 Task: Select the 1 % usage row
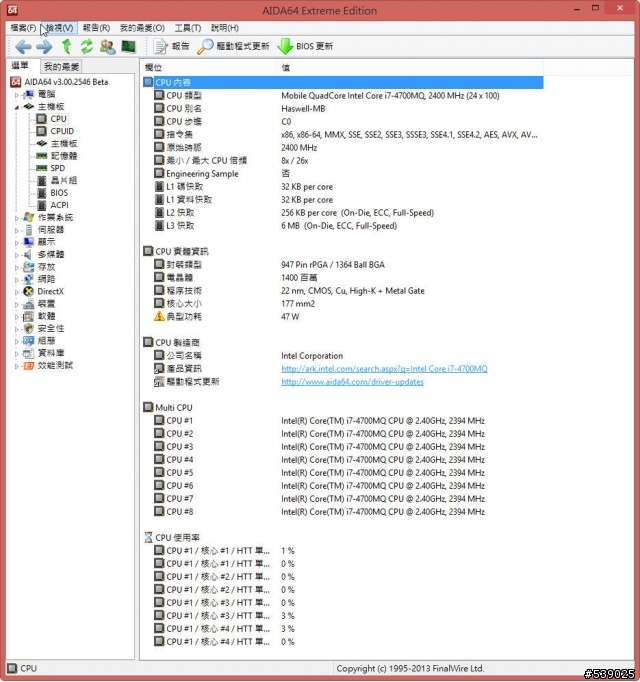[x=343, y=551]
